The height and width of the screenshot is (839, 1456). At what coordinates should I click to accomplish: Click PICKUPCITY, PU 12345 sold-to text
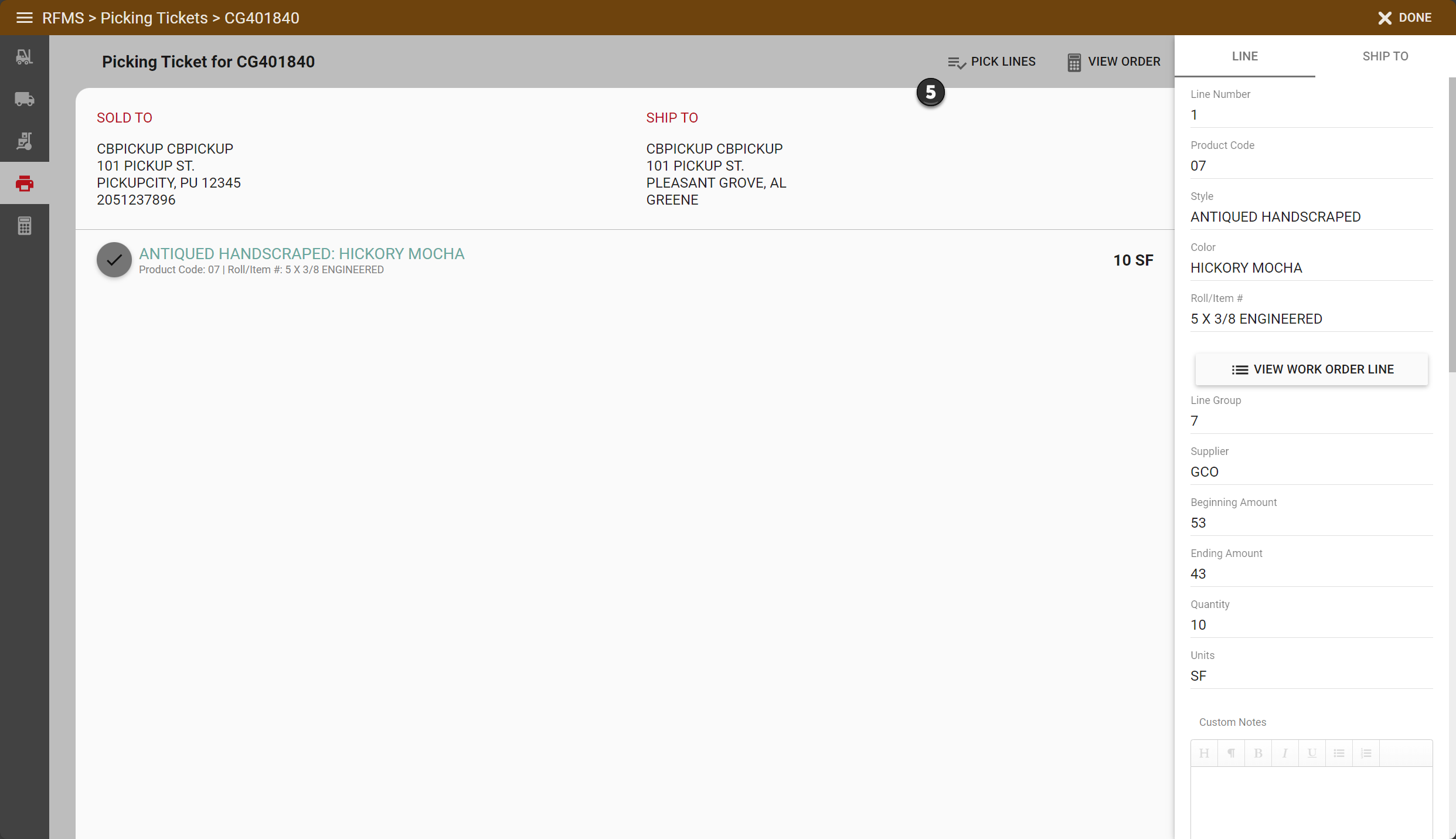coord(169,183)
